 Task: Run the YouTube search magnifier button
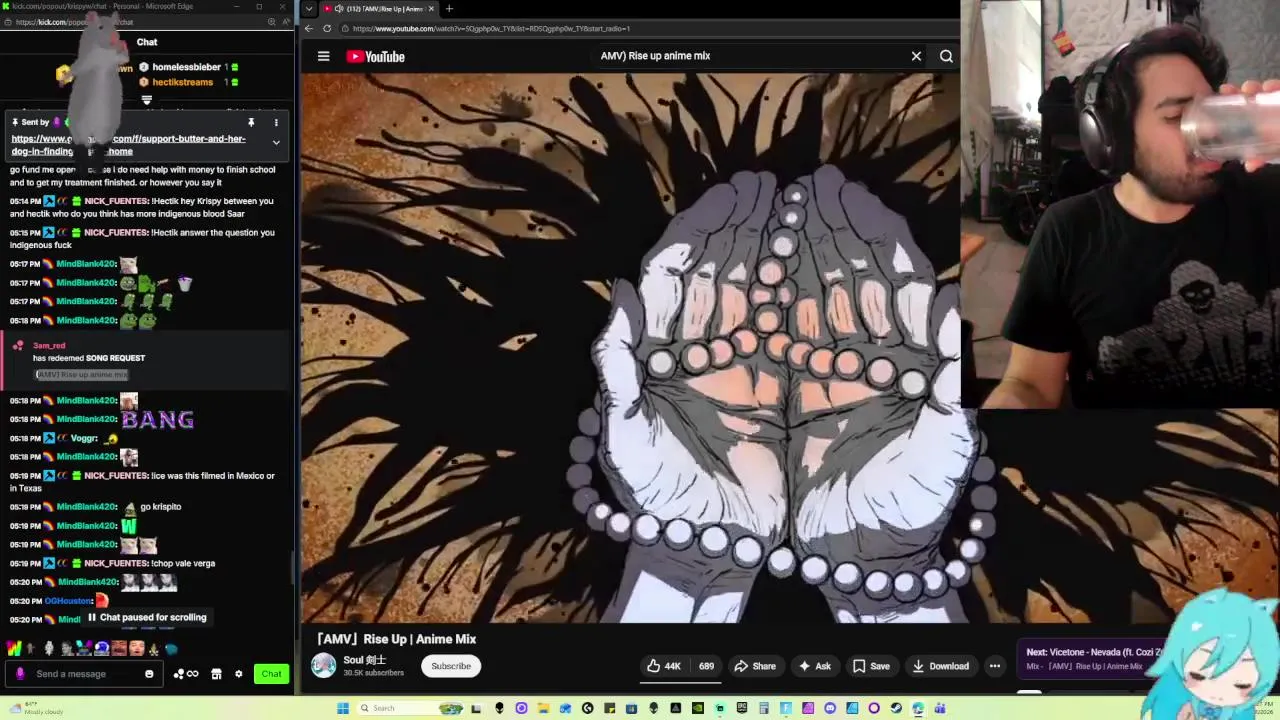coord(946,56)
